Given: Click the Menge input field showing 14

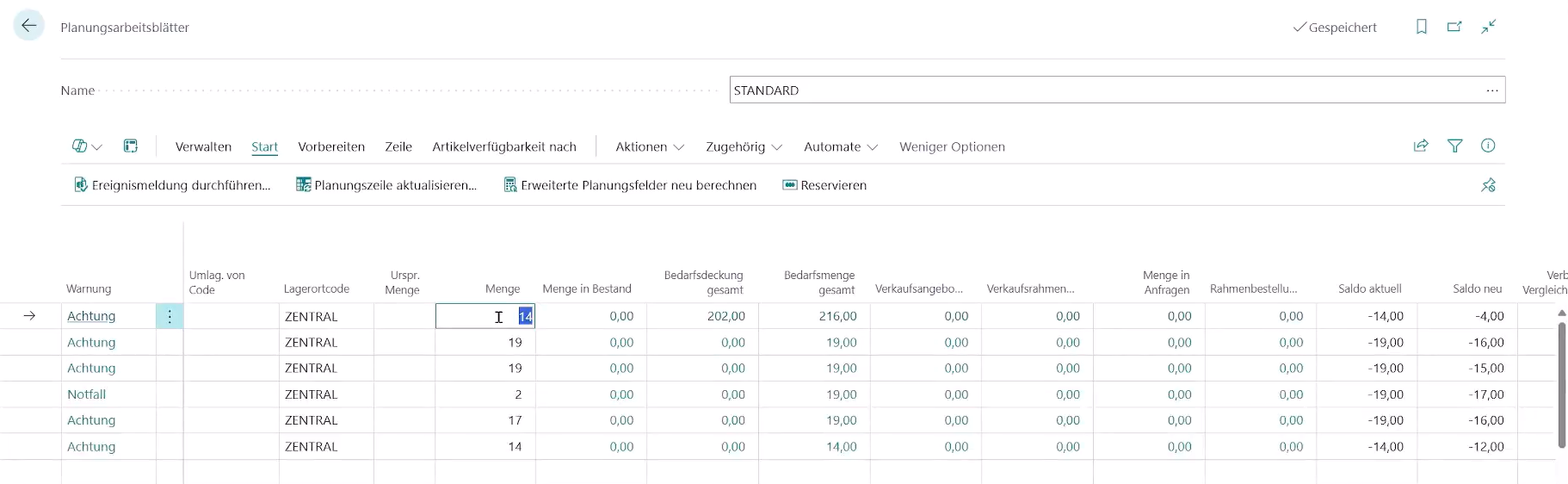Looking at the screenshot, I should click(485, 316).
